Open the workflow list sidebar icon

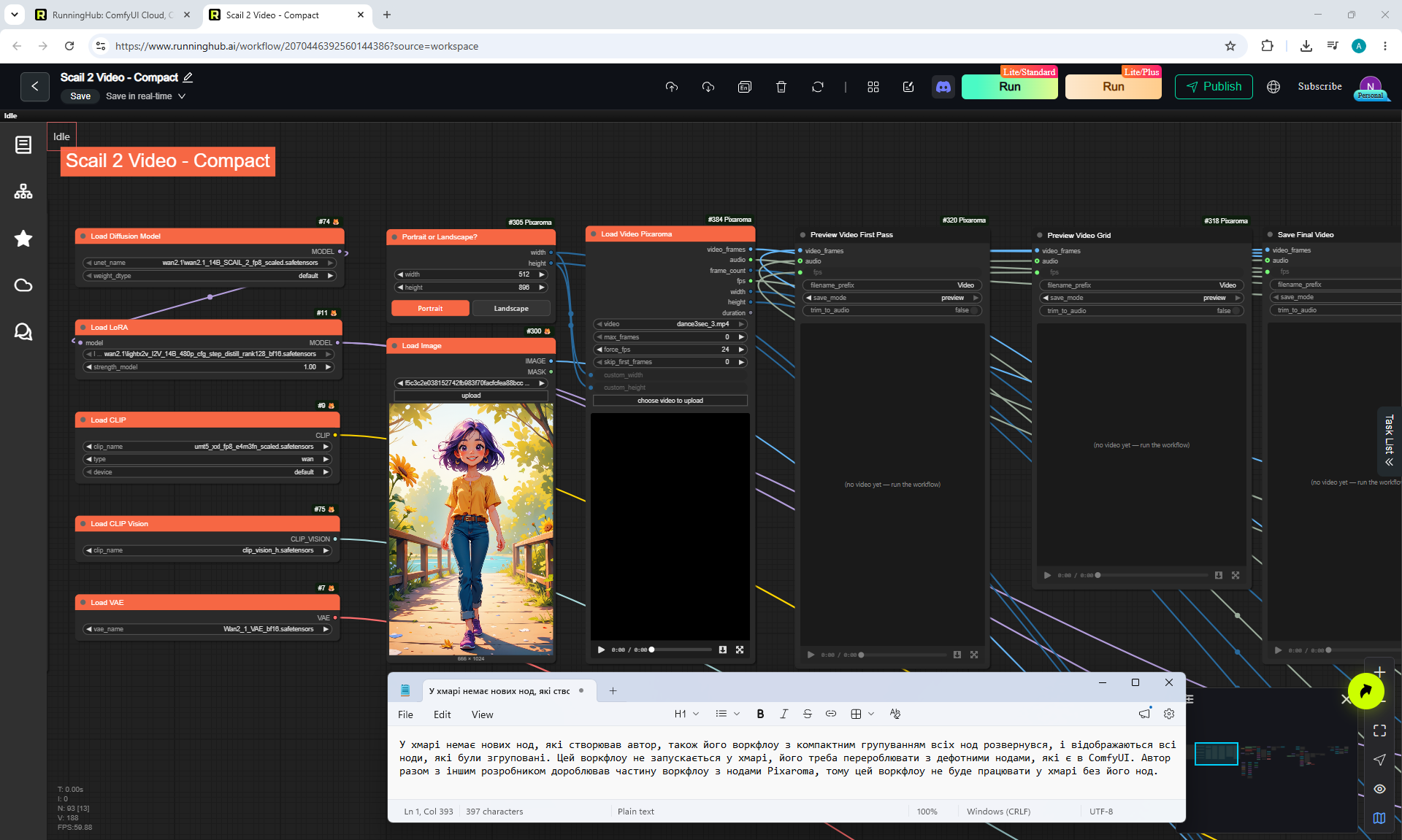pyautogui.click(x=23, y=145)
